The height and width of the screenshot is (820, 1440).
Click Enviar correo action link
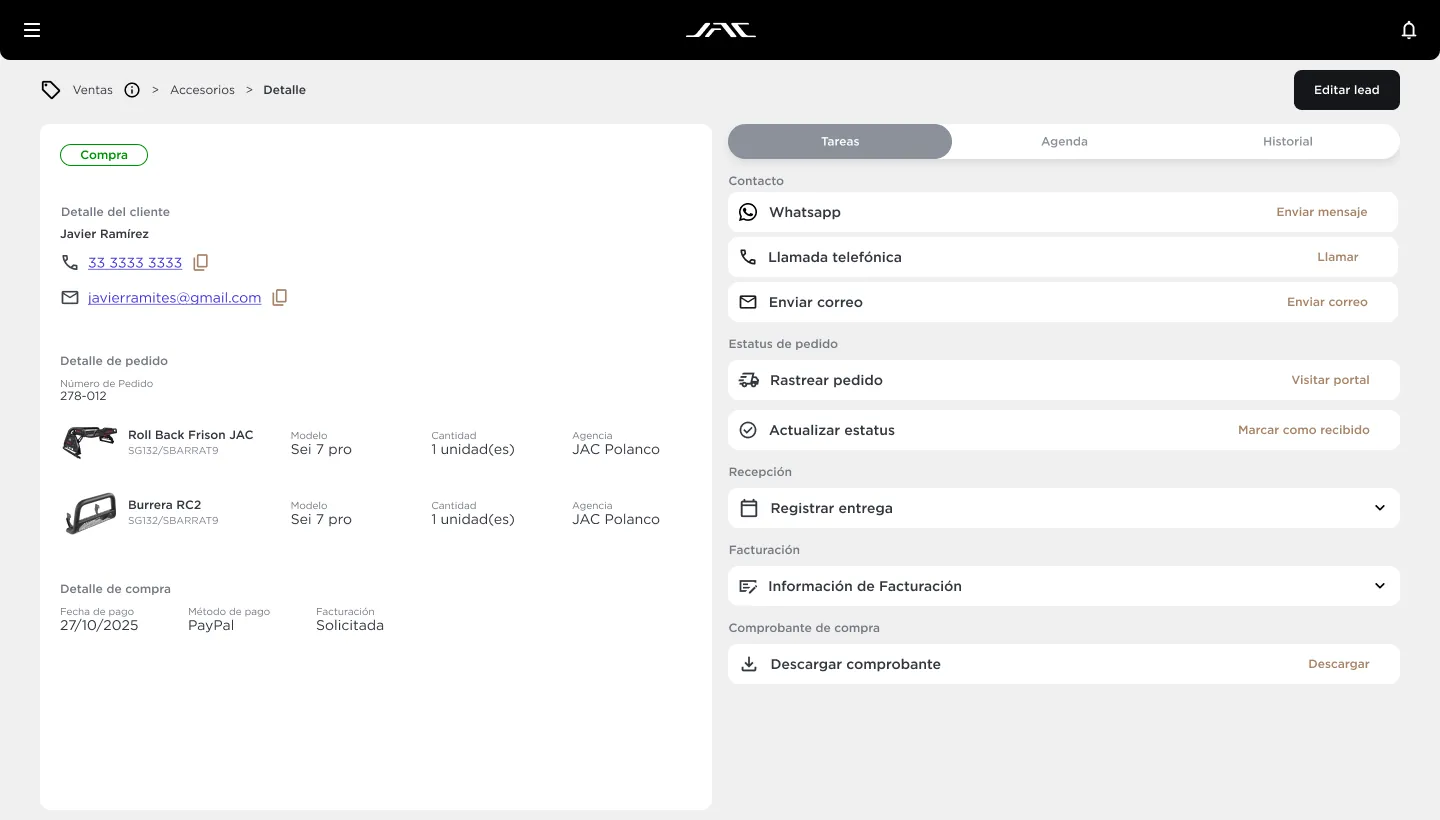(x=1327, y=302)
